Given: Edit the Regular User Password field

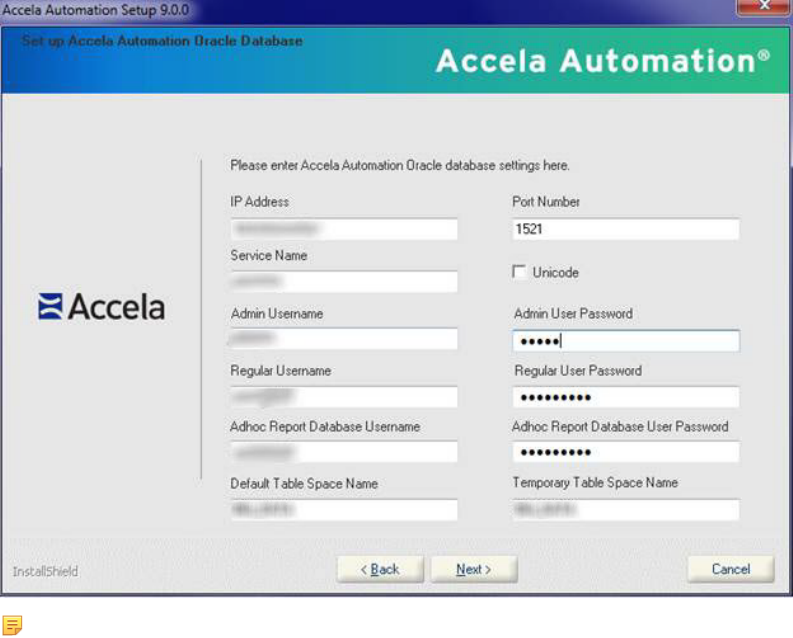Looking at the screenshot, I should (x=626, y=397).
